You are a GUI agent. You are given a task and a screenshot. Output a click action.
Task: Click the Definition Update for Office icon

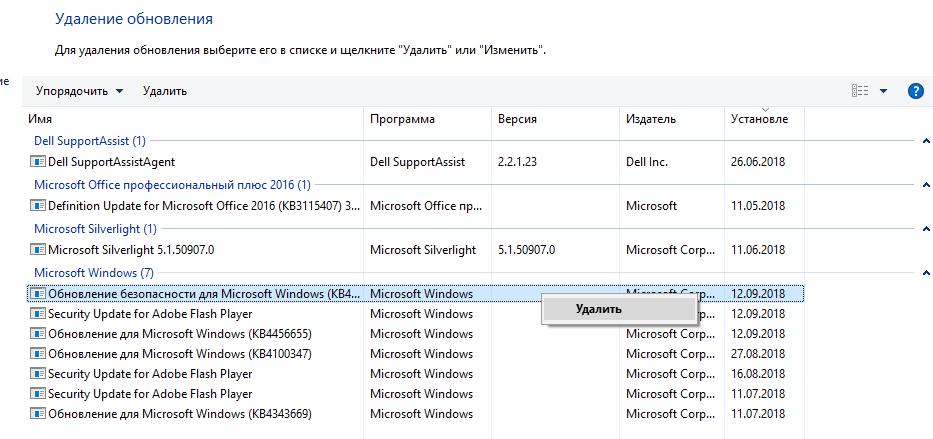pos(37,206)
